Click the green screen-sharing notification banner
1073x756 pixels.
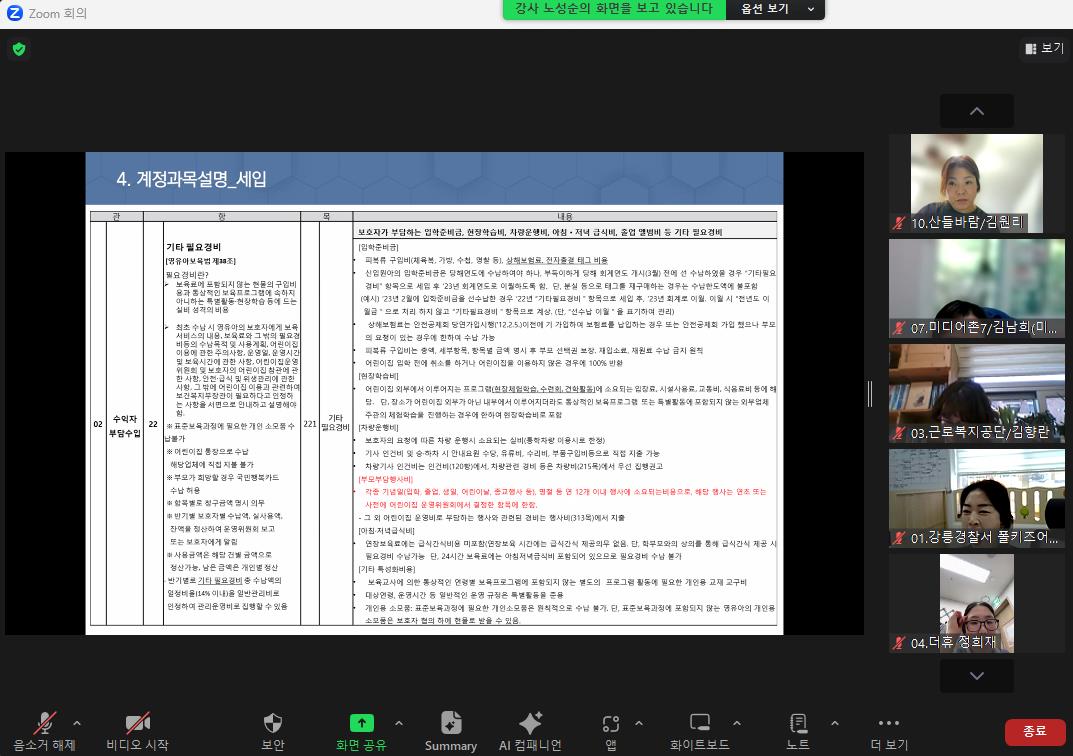[615, 9]
